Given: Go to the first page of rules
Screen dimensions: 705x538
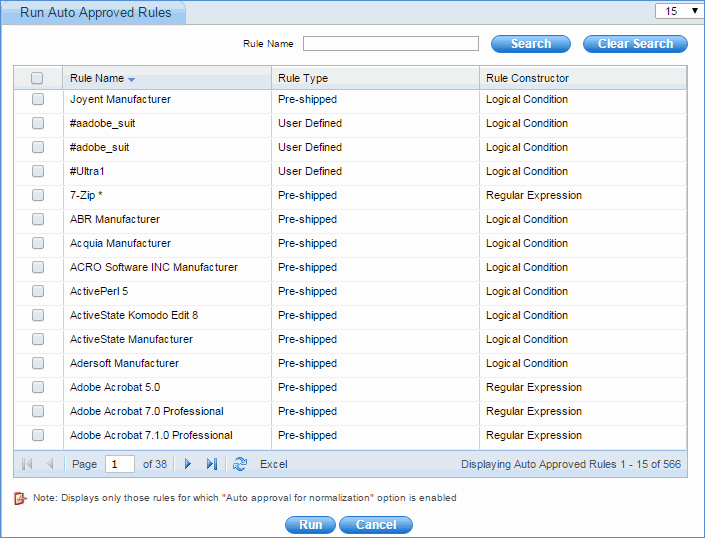Looking at the screenshot, I should tap(27, 464).
